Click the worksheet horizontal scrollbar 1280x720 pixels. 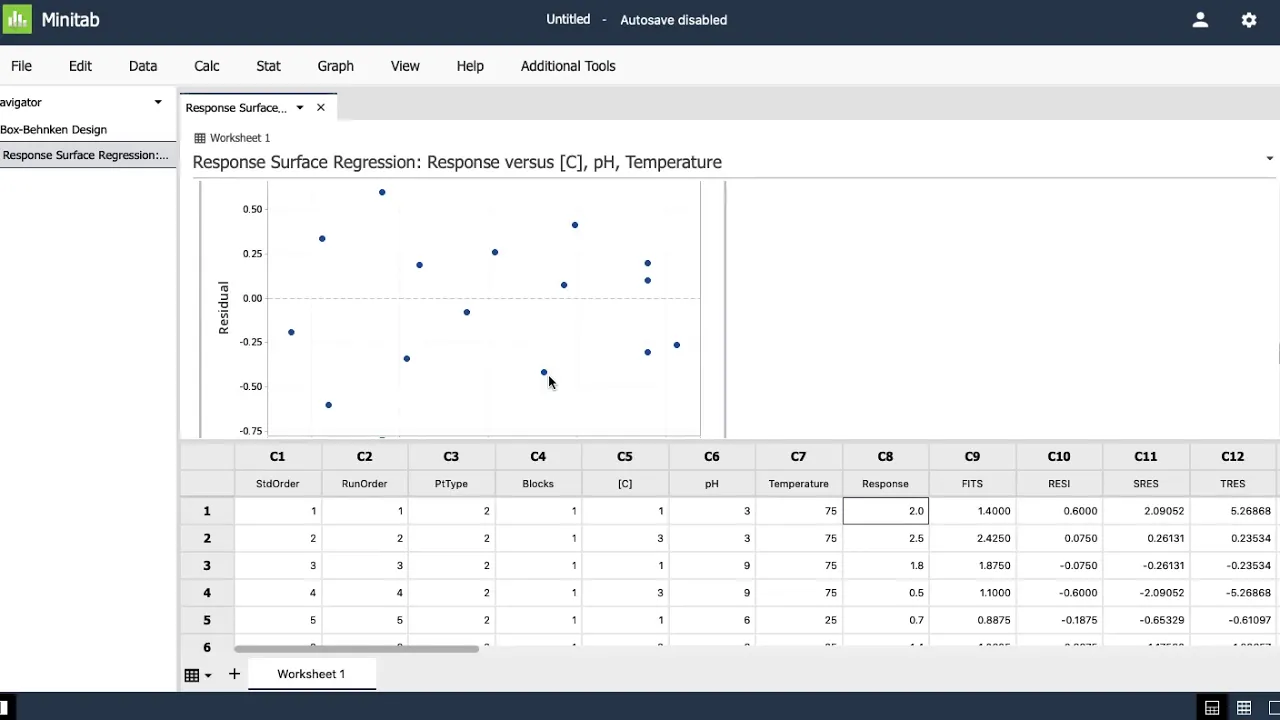click(x=356, y=648)
